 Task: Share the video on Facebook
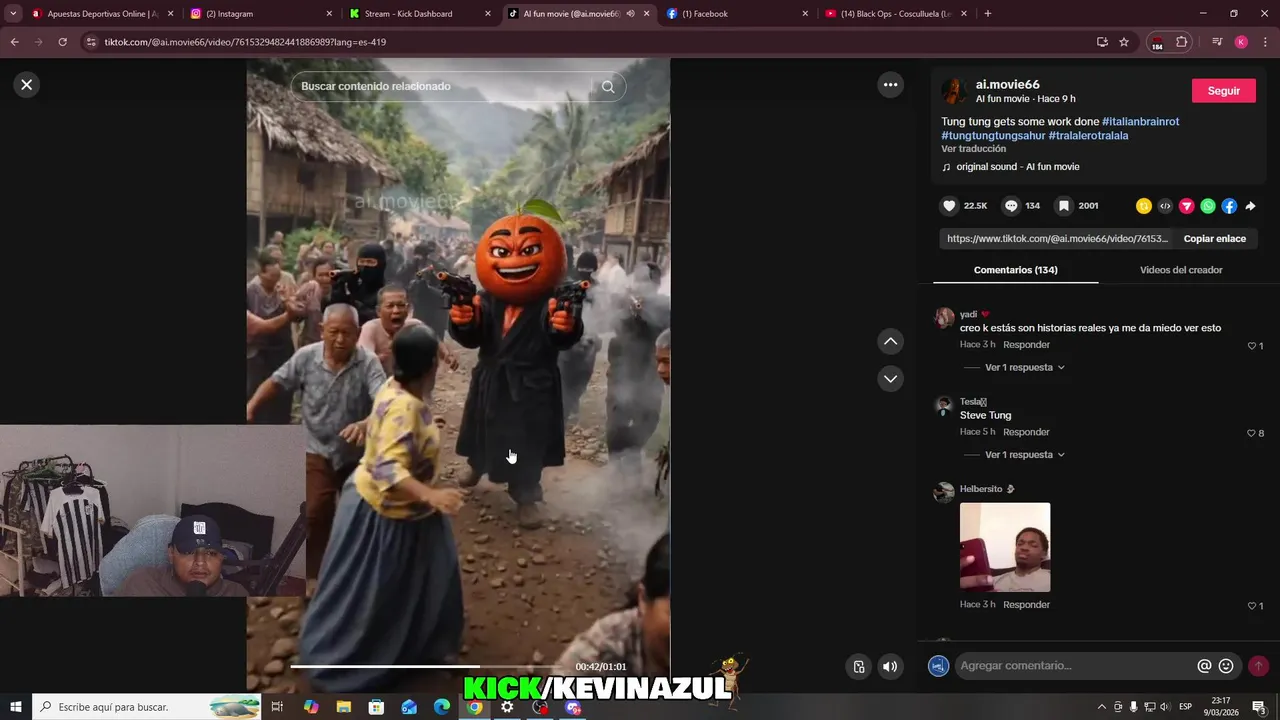click(x=1229, y=206)
